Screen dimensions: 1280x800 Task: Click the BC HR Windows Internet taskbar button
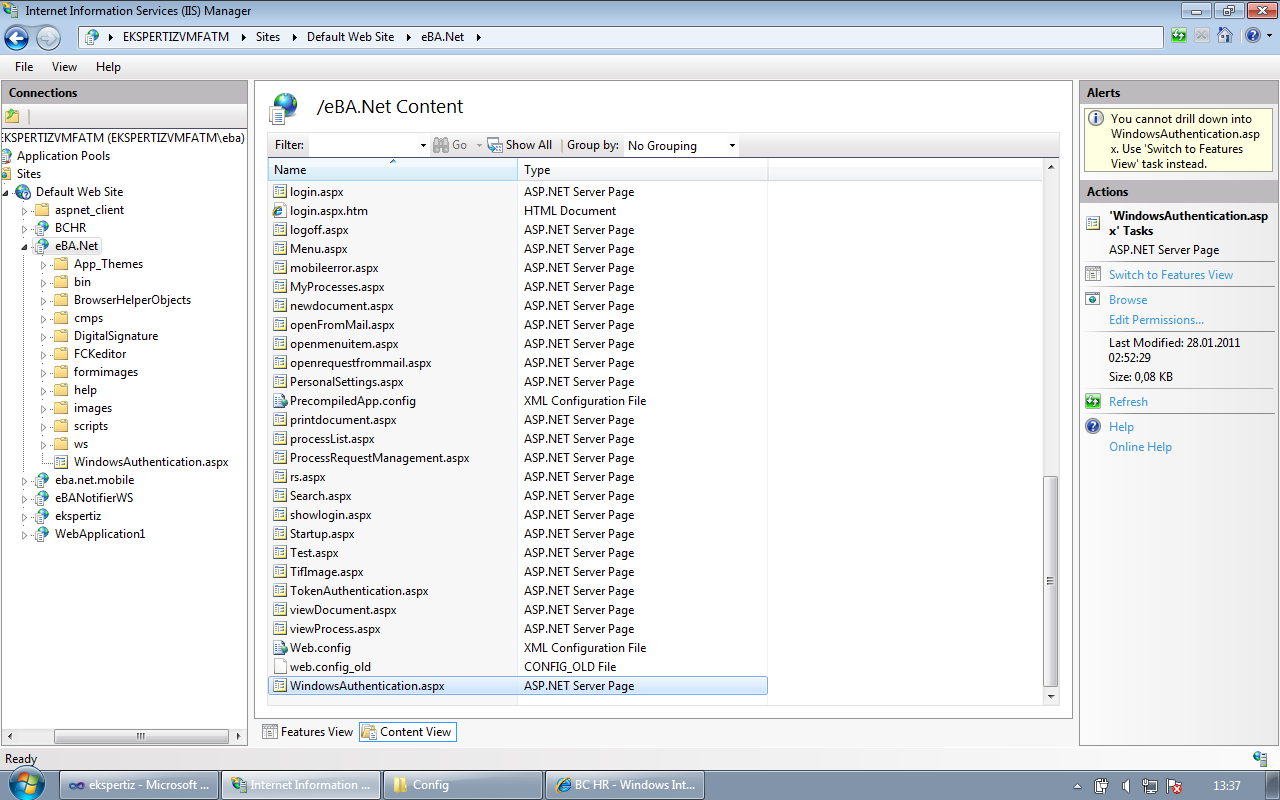626,785
